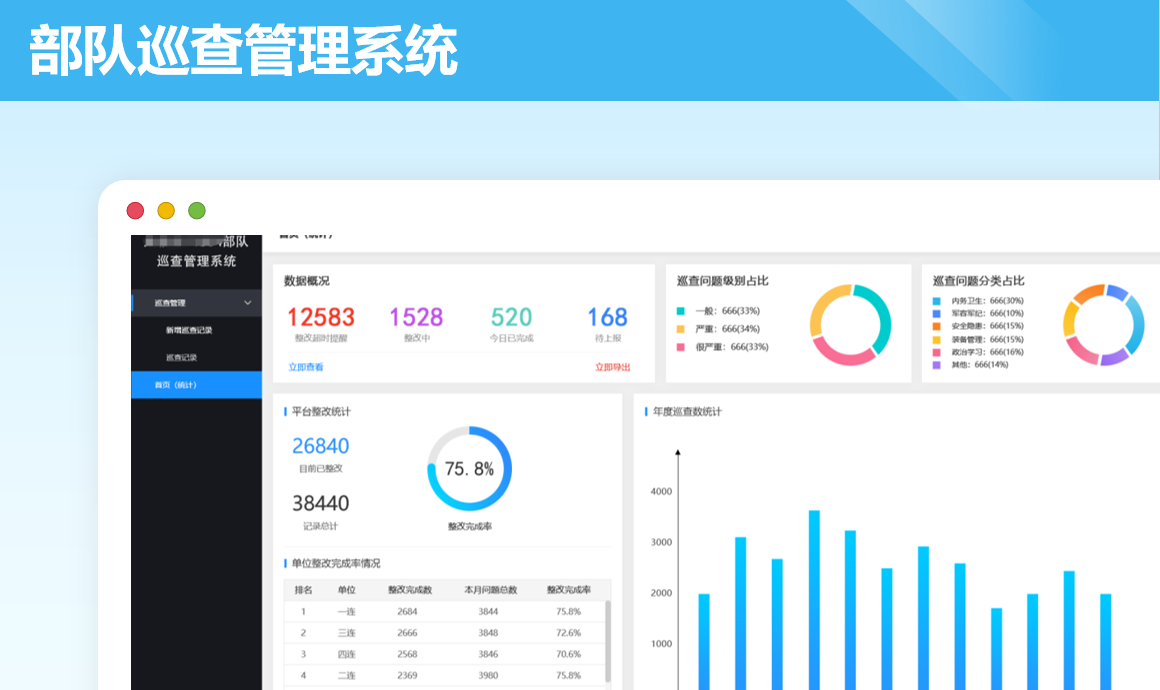This screenshot has height=690, width=1160.
Task: Click the 三连 table row unit
Action: tap(346, 633)
